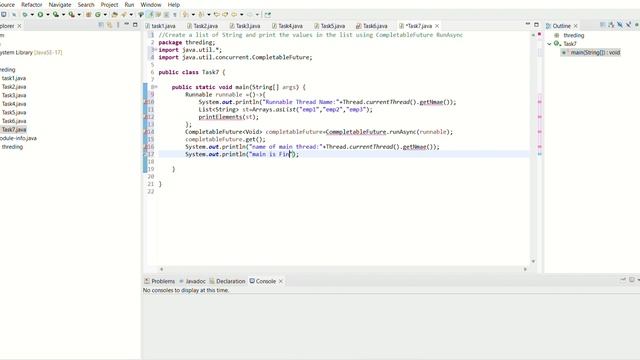640x360 pixels.
Task: Toggle Block Selection Mode in toolbar
Action: point(166,14)
